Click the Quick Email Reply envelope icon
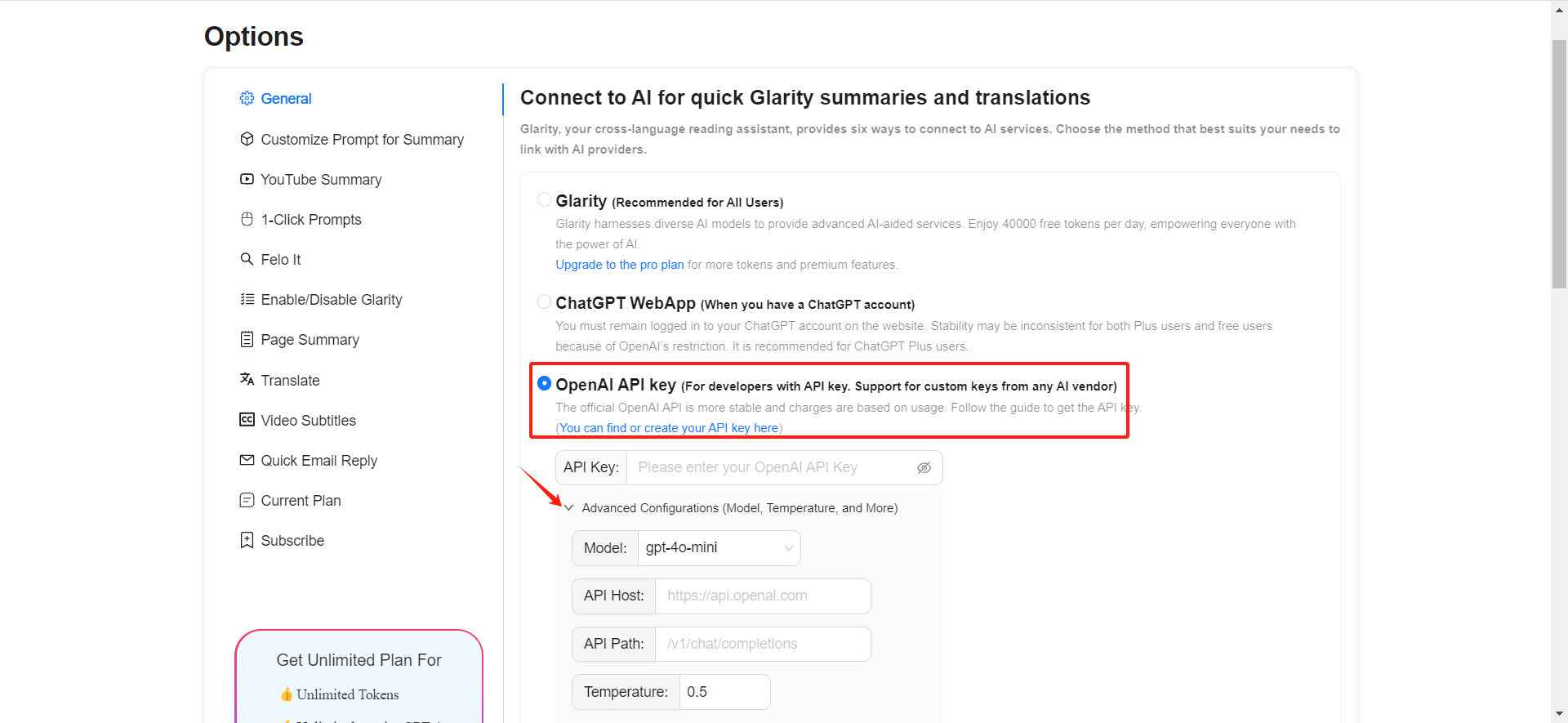The image size is (1568, 723). (x=247, y=460)
